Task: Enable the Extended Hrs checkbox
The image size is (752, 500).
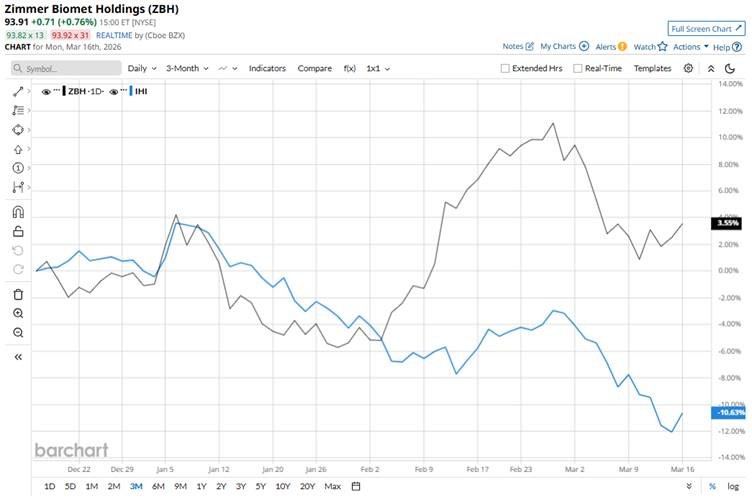Action: [x=506, y=69]
